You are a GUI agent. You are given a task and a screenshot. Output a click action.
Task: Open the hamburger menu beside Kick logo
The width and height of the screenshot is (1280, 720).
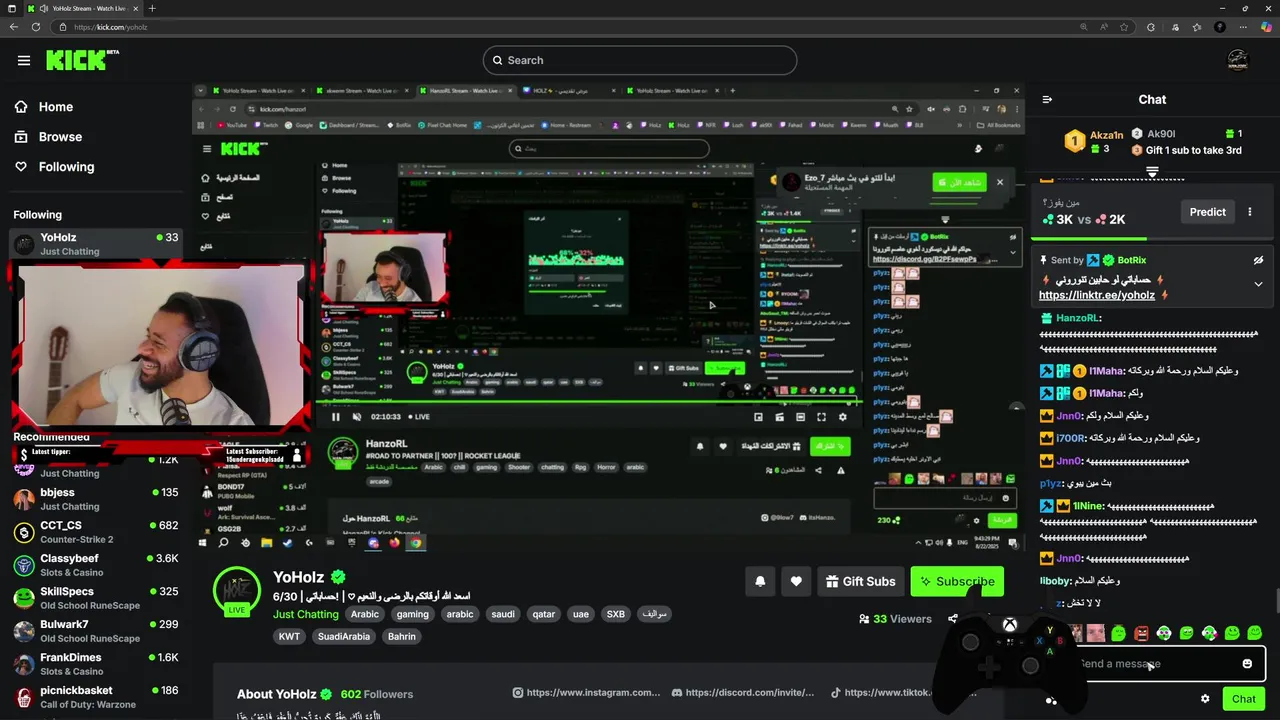click(23, 60)
